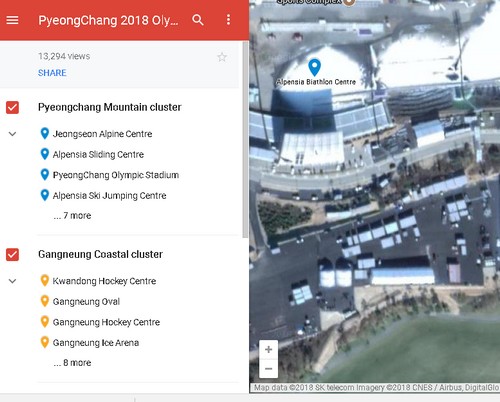Click the Alpensia Biathlon Centre map label
The image size is (500, 402).
pyautogui.click(x=316, y=82)
